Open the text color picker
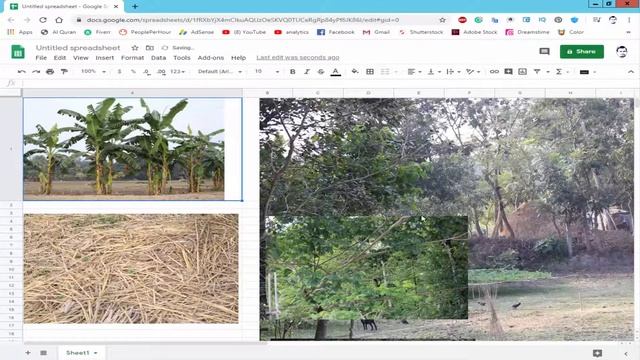This screenshot has width=640, height=360. tap(336, 71)
